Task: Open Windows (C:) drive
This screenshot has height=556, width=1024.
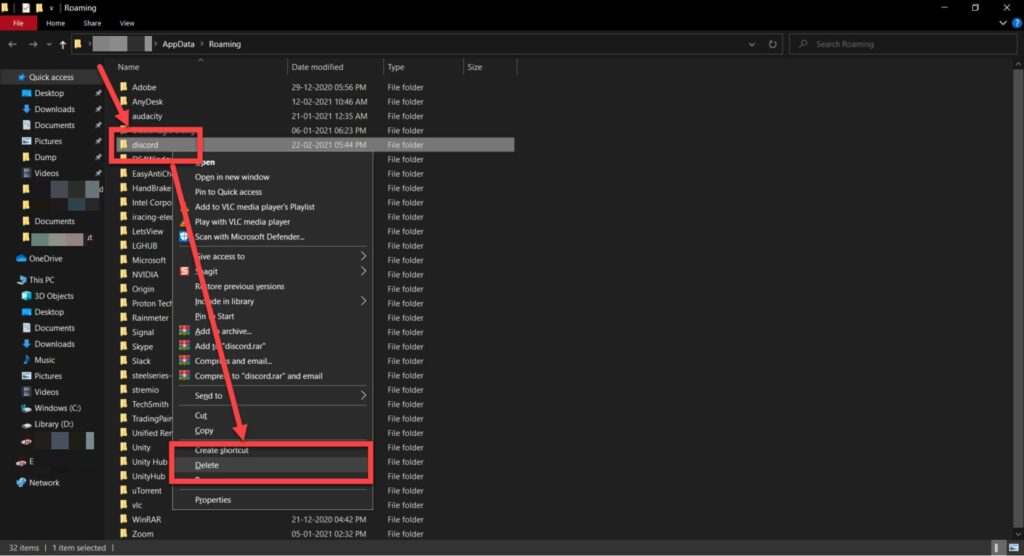Action: tap(57, 408)
